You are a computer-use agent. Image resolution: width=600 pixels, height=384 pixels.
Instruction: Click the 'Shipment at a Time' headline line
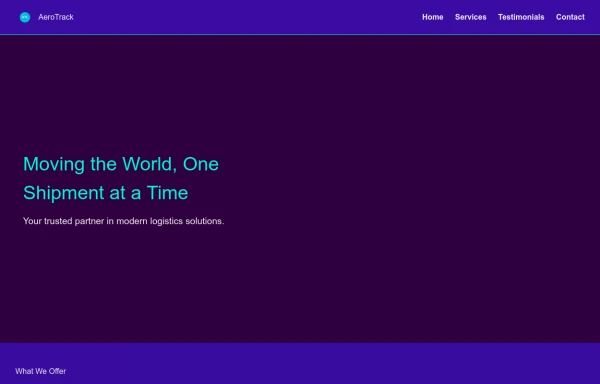106,193
